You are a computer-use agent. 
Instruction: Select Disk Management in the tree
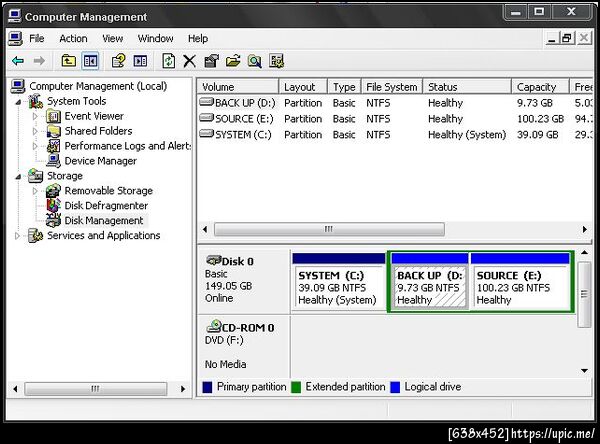(104, 220)
